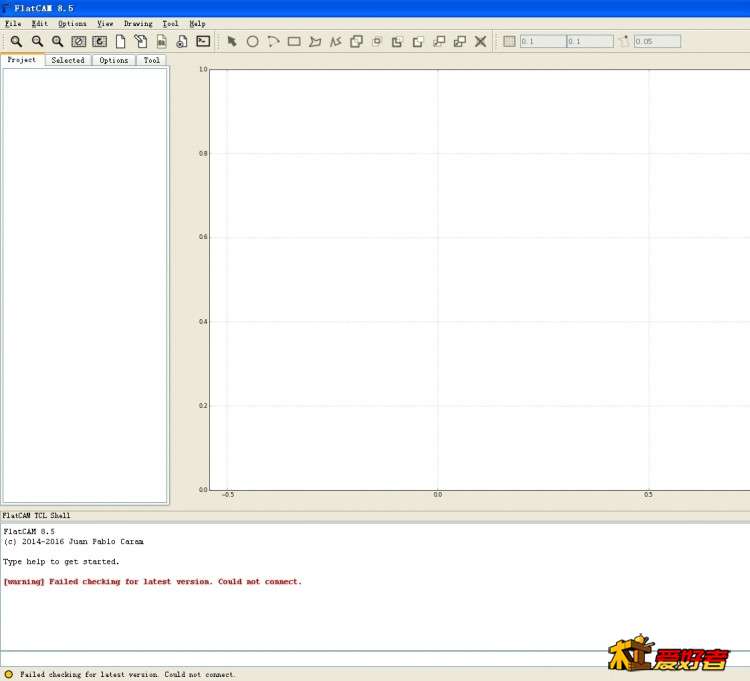Click the second grid spacing 0.1 field
This screenshot has height=681, width=750.
(x=590, y=42)
